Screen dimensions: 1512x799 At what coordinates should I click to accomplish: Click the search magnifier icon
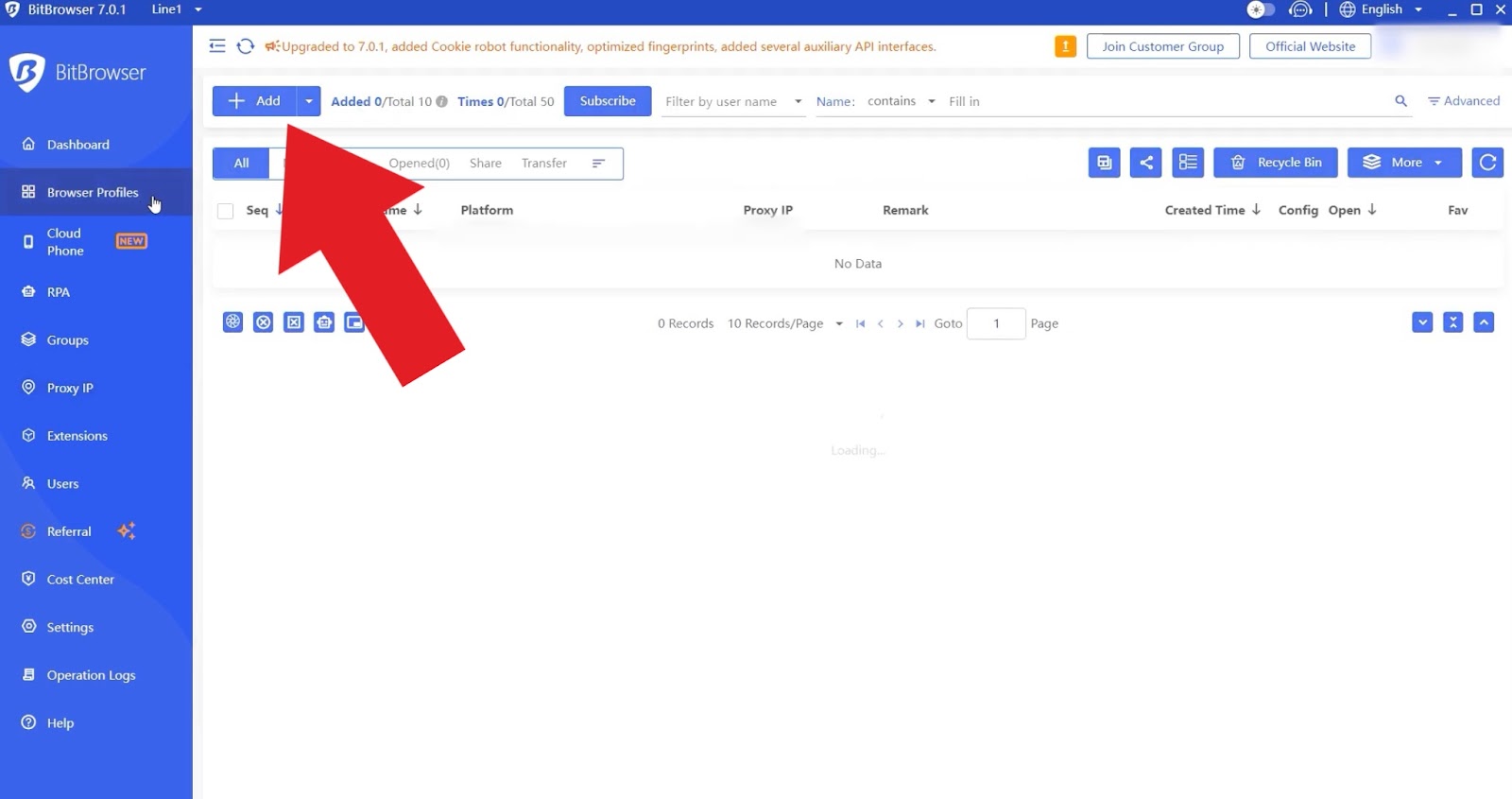[1400, 101]
